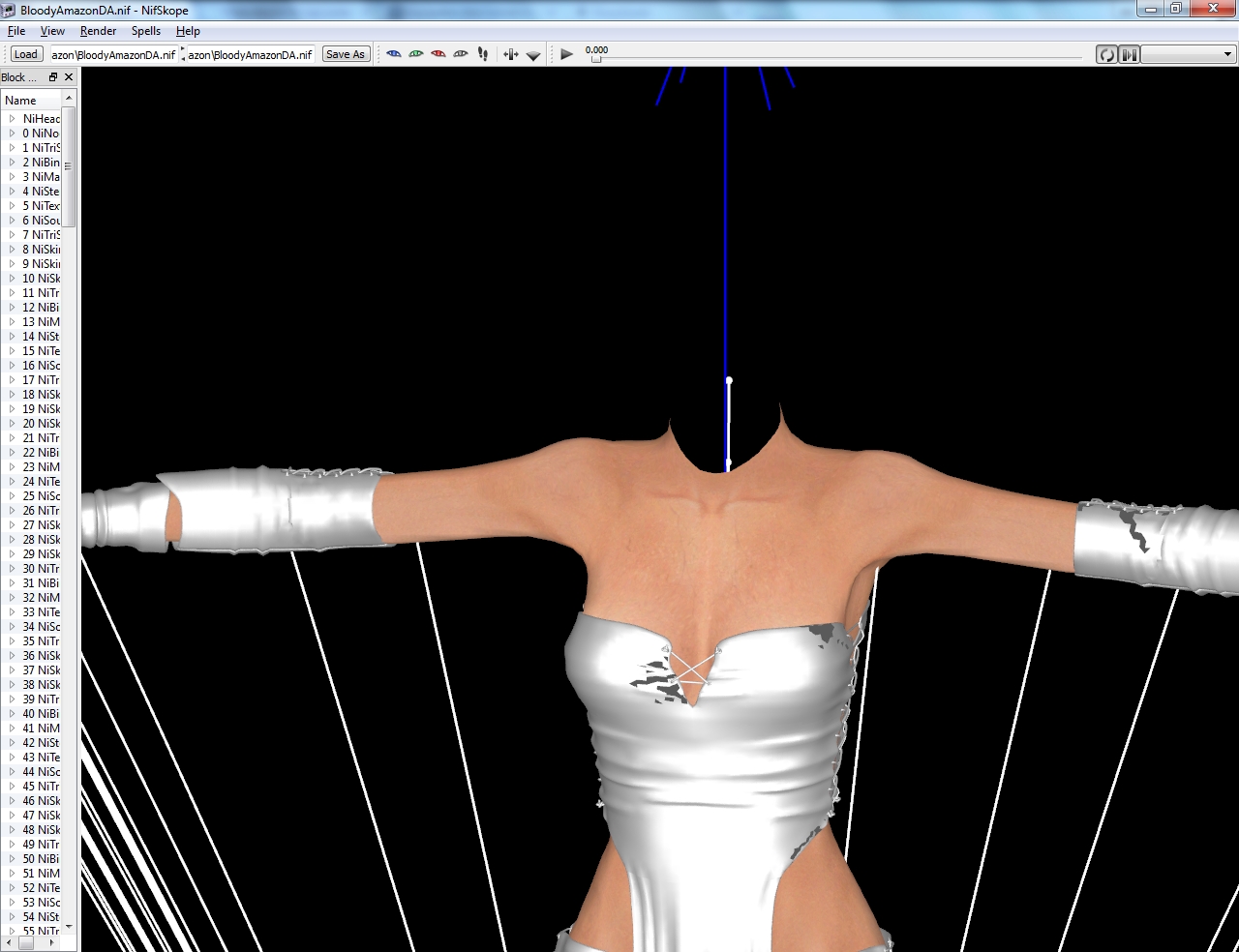Click the block list vertical scrollbar thumb
Screen dimensions: 1239x952
[x=69, y=166]
